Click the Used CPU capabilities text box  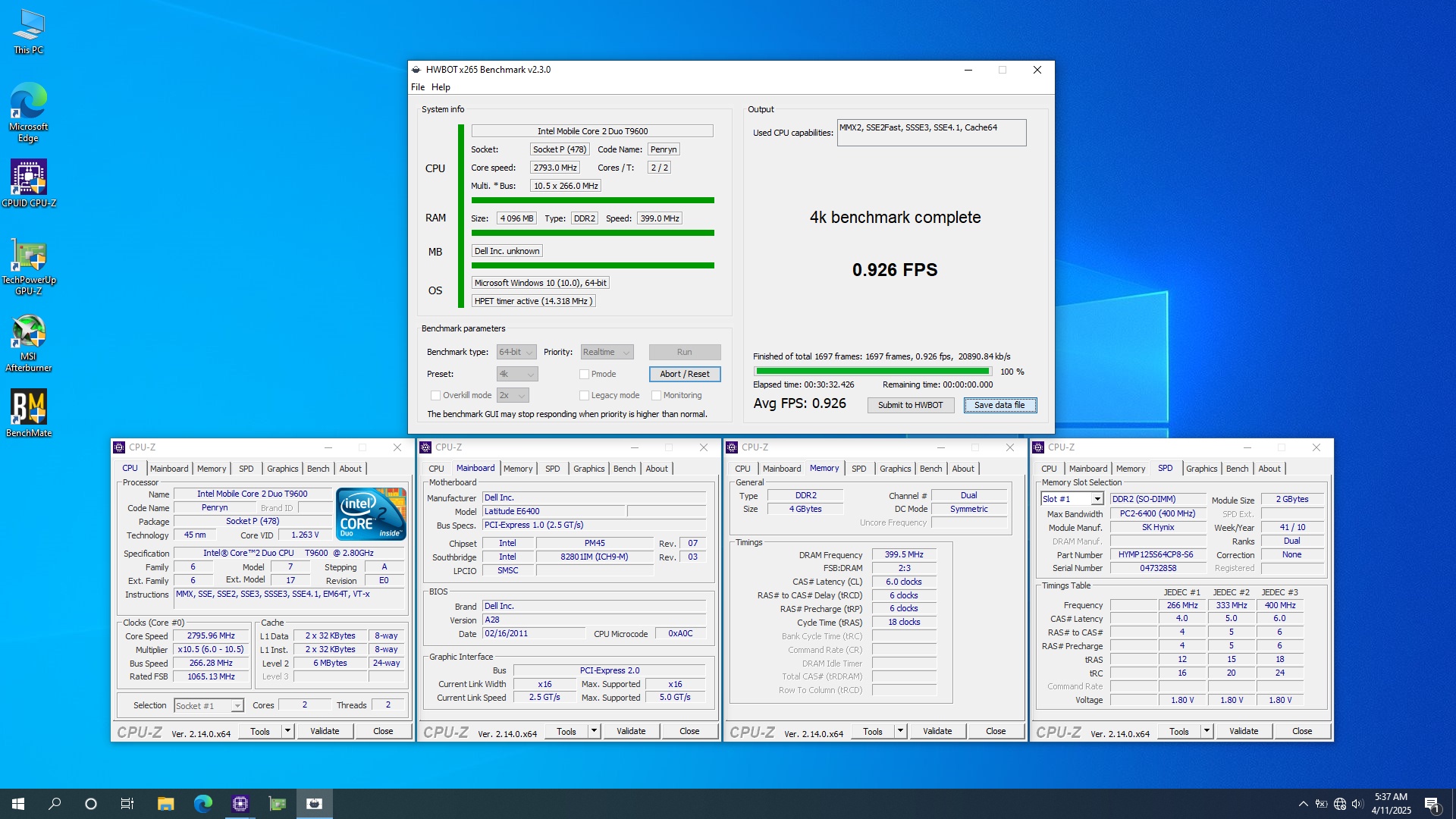931,133
